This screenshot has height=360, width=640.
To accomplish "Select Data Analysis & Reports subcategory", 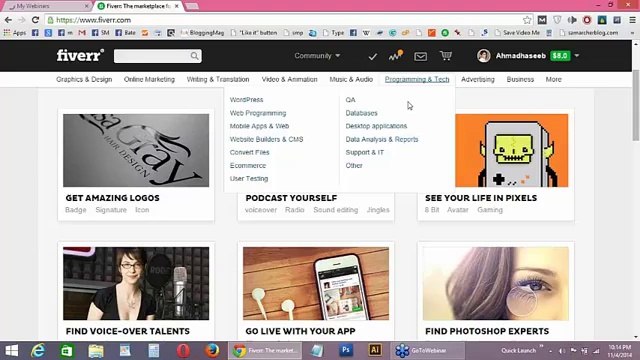I will pos(382,139).
